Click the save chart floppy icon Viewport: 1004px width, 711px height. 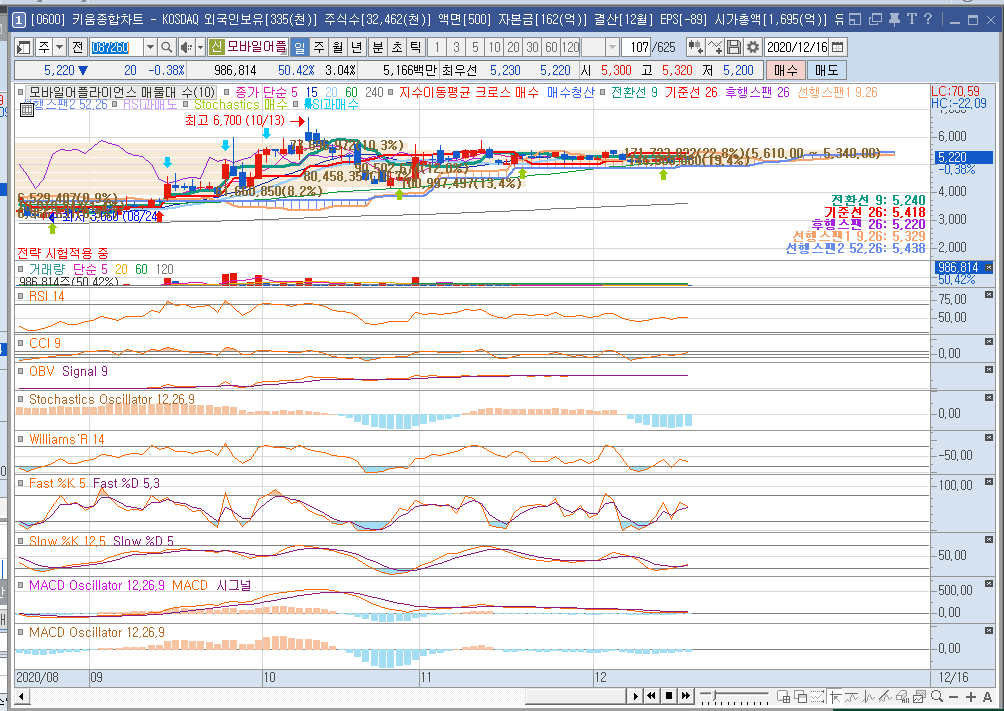tap(734, 47)
